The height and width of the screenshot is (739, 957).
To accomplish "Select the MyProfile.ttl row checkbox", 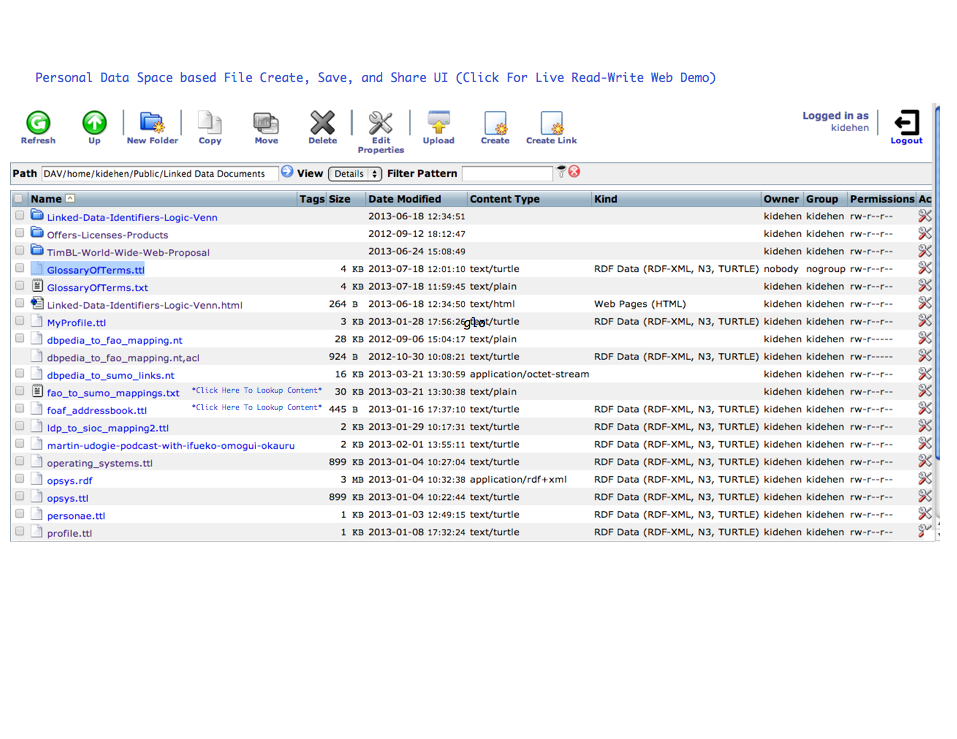I will click(x=20, y=322).
